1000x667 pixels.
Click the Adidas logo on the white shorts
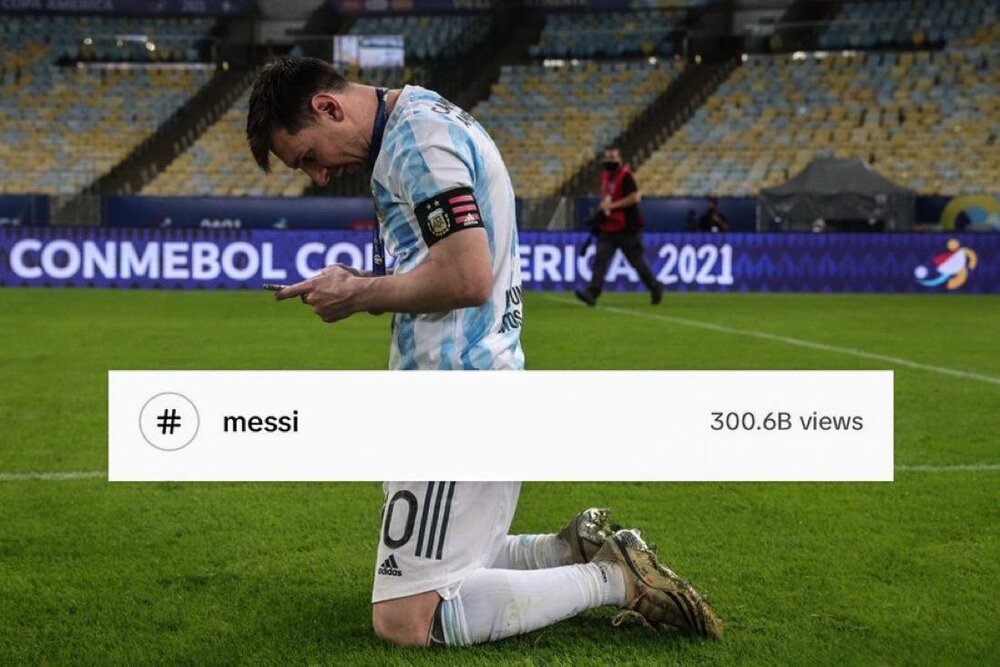point(390,566)
